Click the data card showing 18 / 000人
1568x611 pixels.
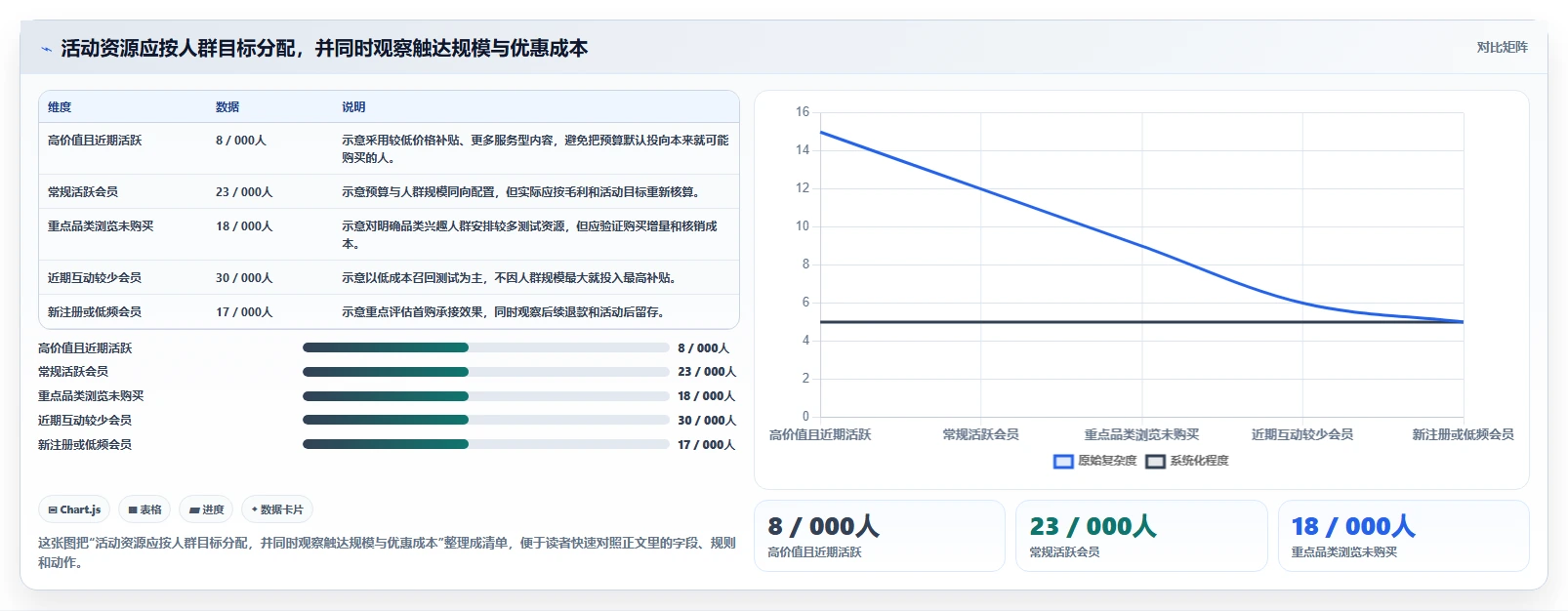pos(1404,536)
